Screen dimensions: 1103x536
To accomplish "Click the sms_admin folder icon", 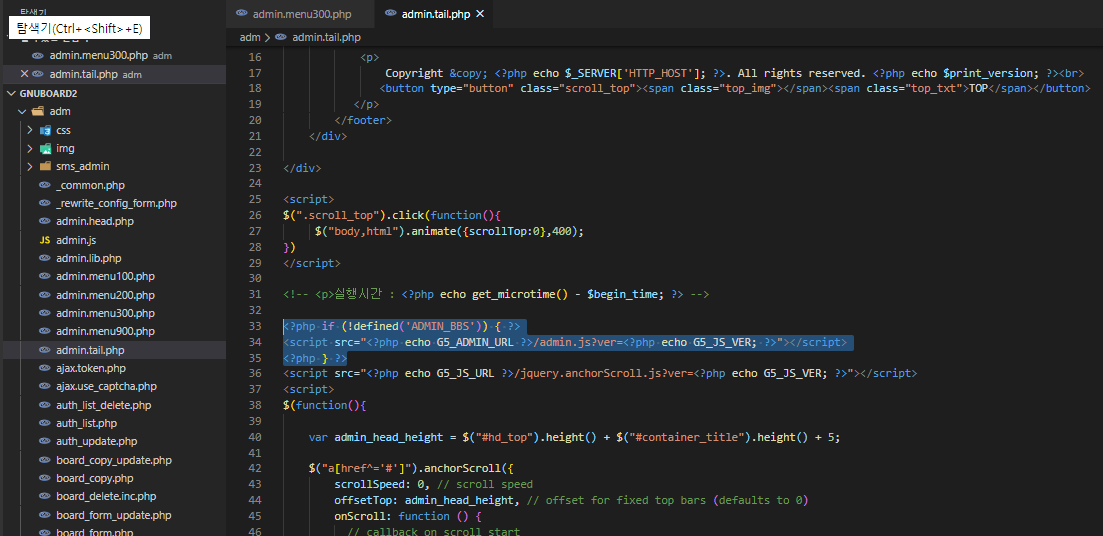I will (45, 166).
